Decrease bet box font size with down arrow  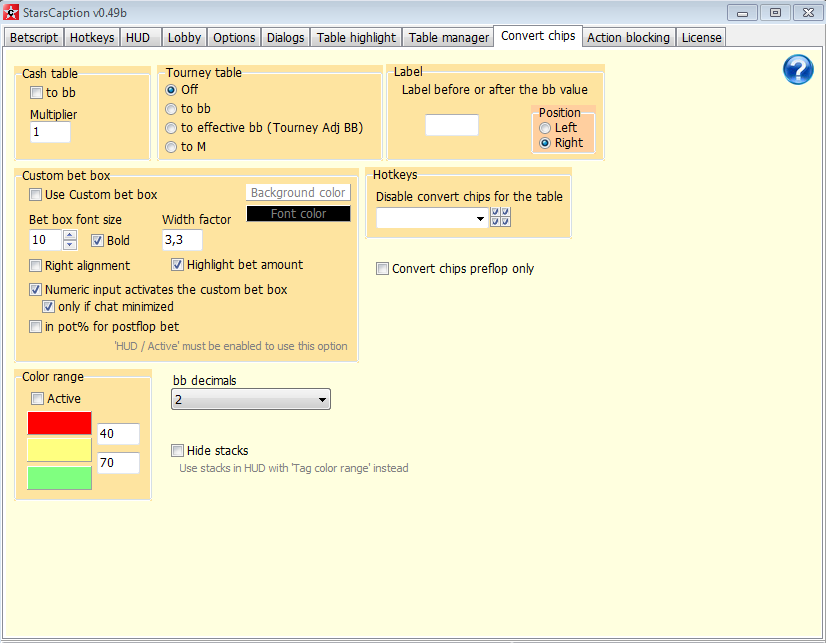(x=70, y=245)
